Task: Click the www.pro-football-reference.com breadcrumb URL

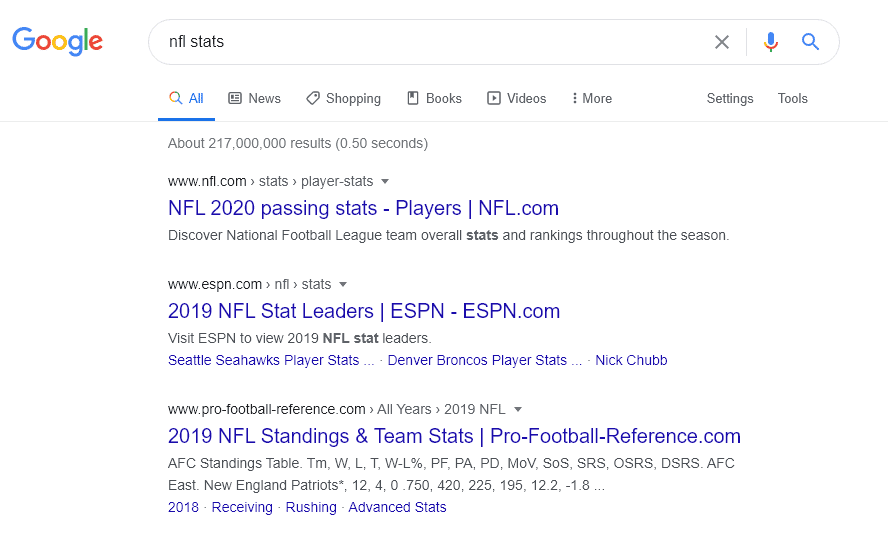Action: click(x=336, y=409)
